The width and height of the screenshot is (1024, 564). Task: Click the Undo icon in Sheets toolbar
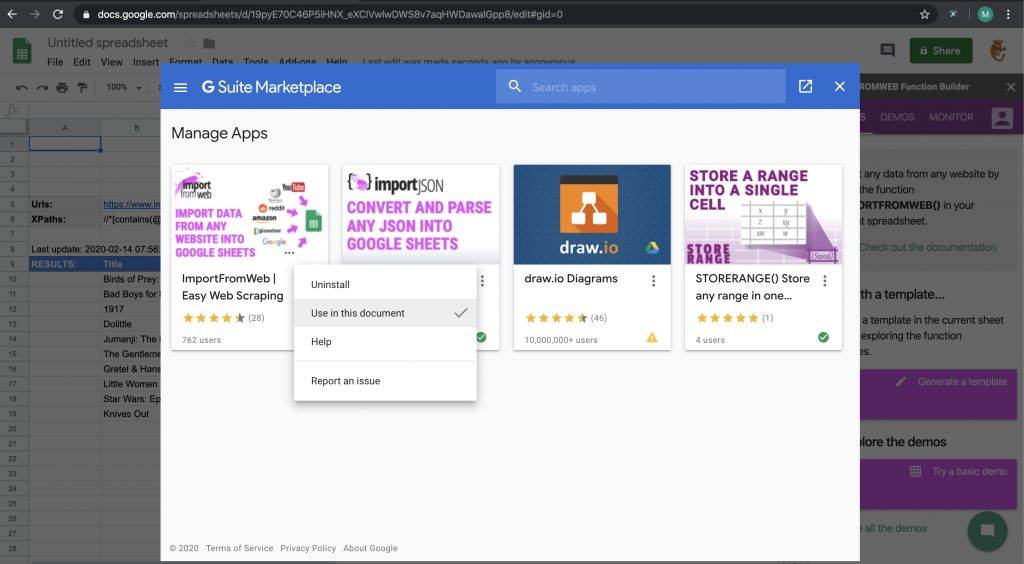click(22, 87)
